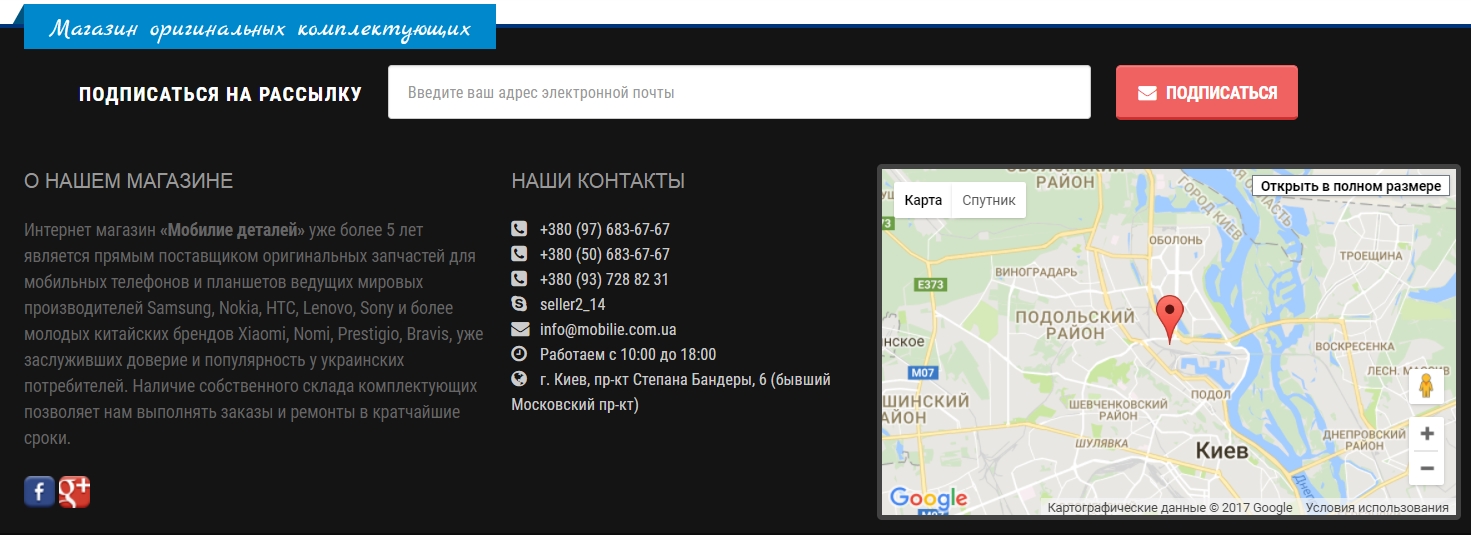
Task: Click the Магазин оригинальных комплектующих banner
Action: [260, 28]
